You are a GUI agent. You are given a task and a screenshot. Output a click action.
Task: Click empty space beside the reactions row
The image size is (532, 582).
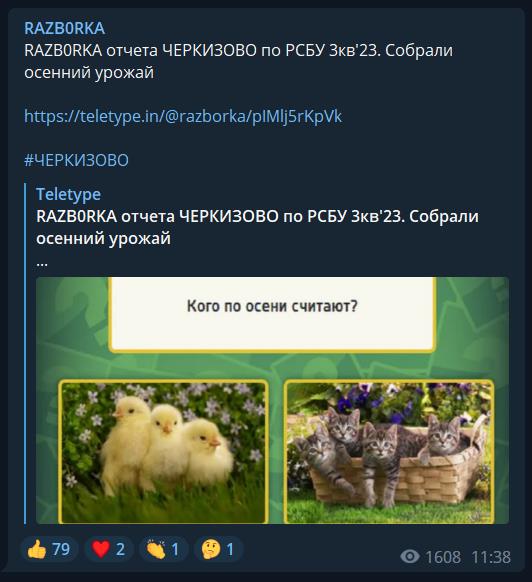[x=319, y=549]
